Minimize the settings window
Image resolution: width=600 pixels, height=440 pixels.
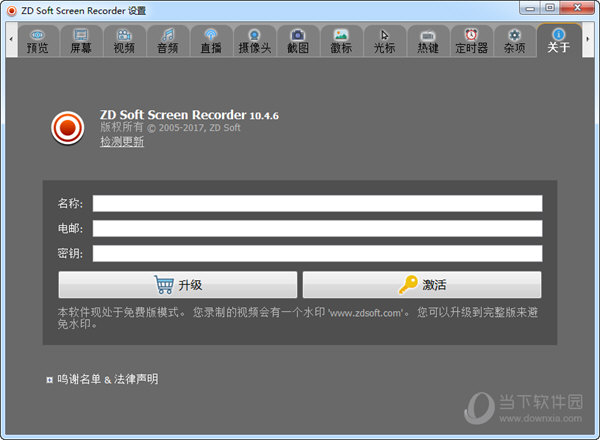point(530,8)
